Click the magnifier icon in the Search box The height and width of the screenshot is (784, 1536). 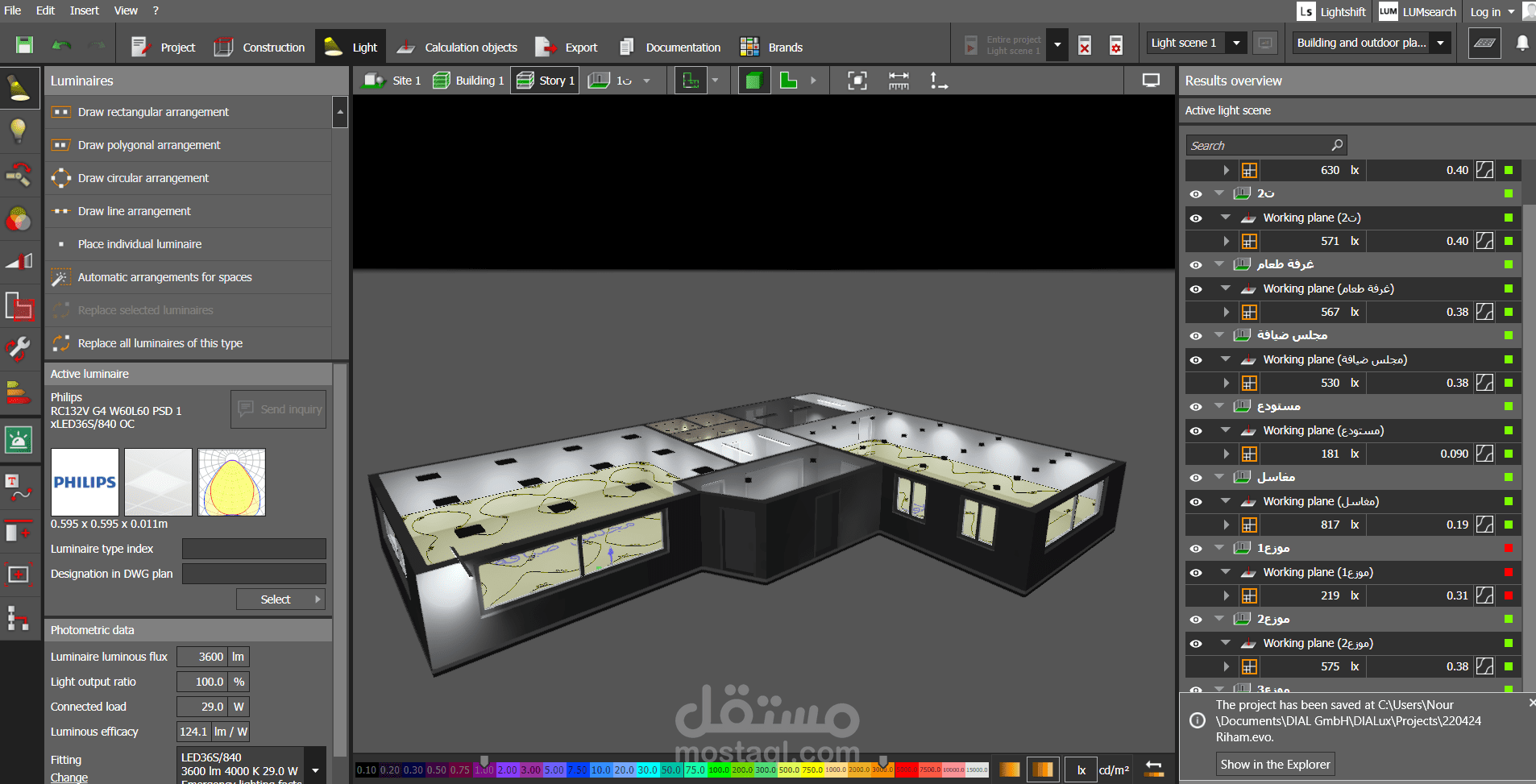click(x=1337, y=145)
